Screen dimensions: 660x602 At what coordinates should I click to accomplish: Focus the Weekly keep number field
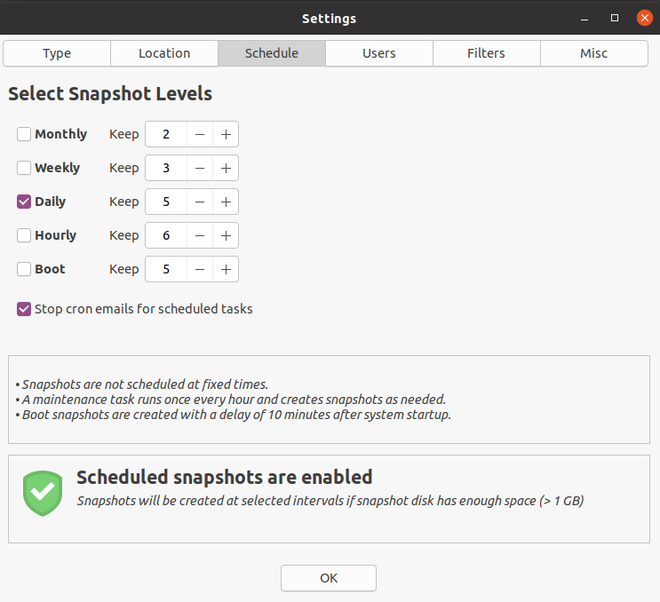tap(166, 168)
